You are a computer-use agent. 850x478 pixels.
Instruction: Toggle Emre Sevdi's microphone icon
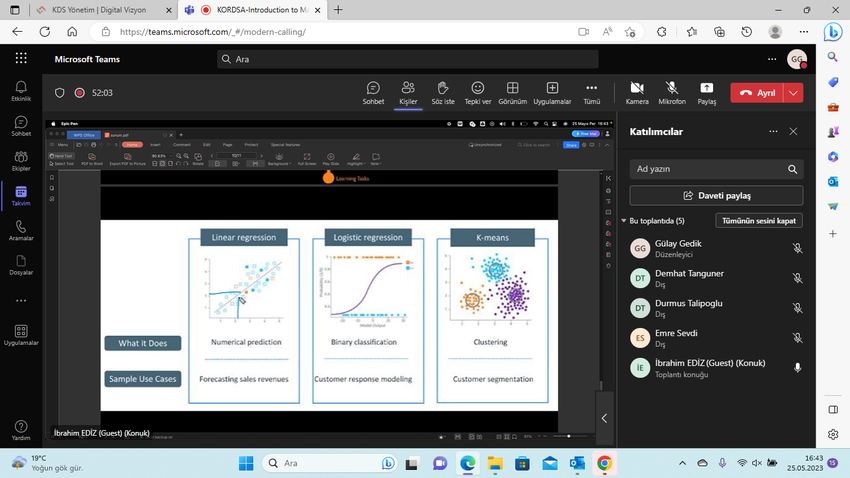(797, 338)
